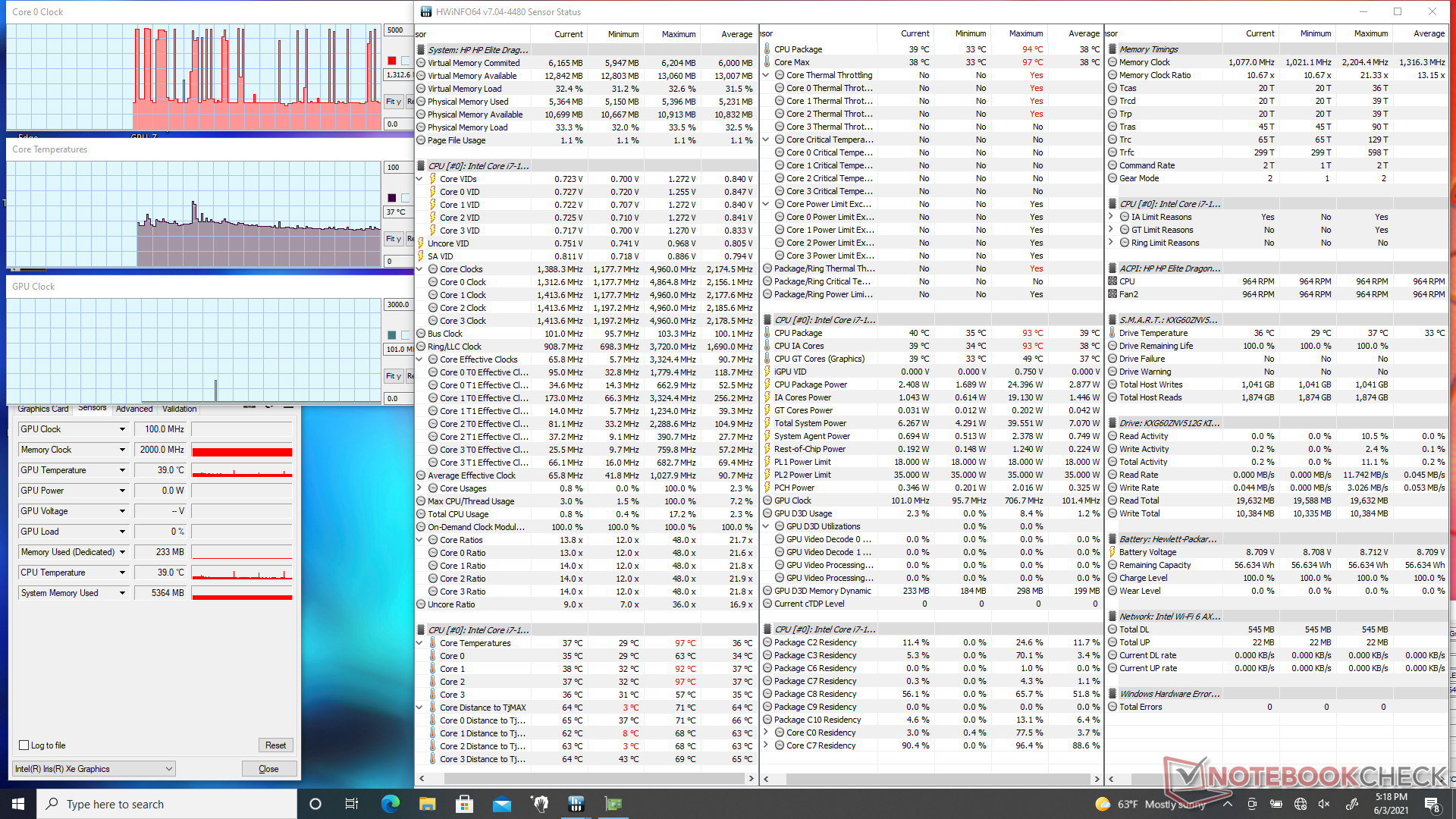Open the Memory Clock sensor dropdown in GPU-Z
Screen dimensions: 1456x819
point(122,450)
